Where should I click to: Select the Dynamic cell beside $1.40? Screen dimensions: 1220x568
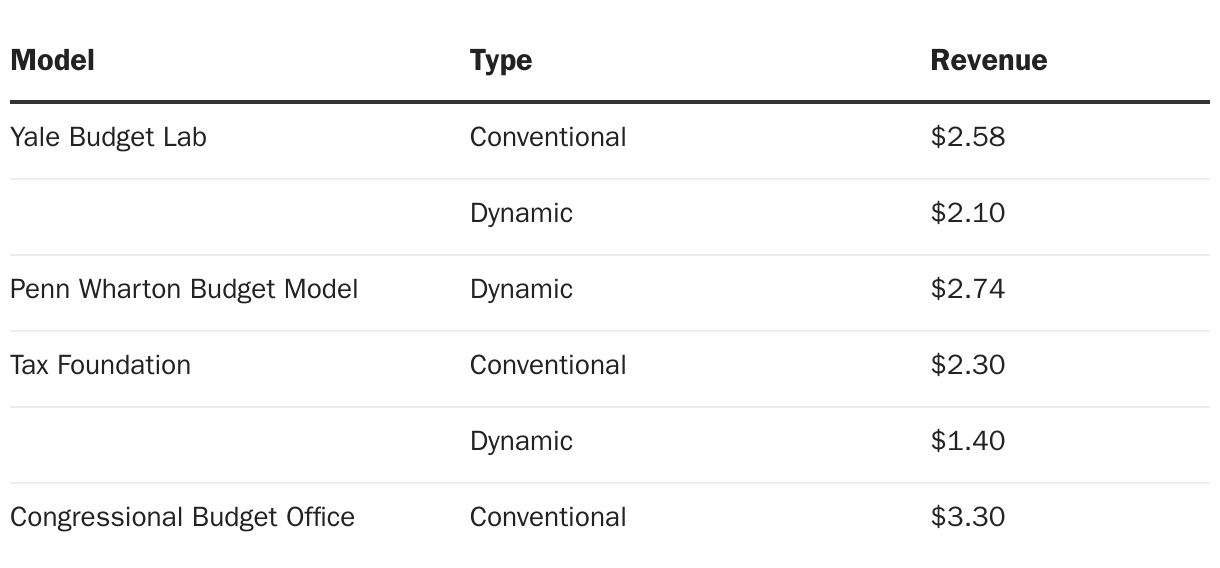pos(521,441)
